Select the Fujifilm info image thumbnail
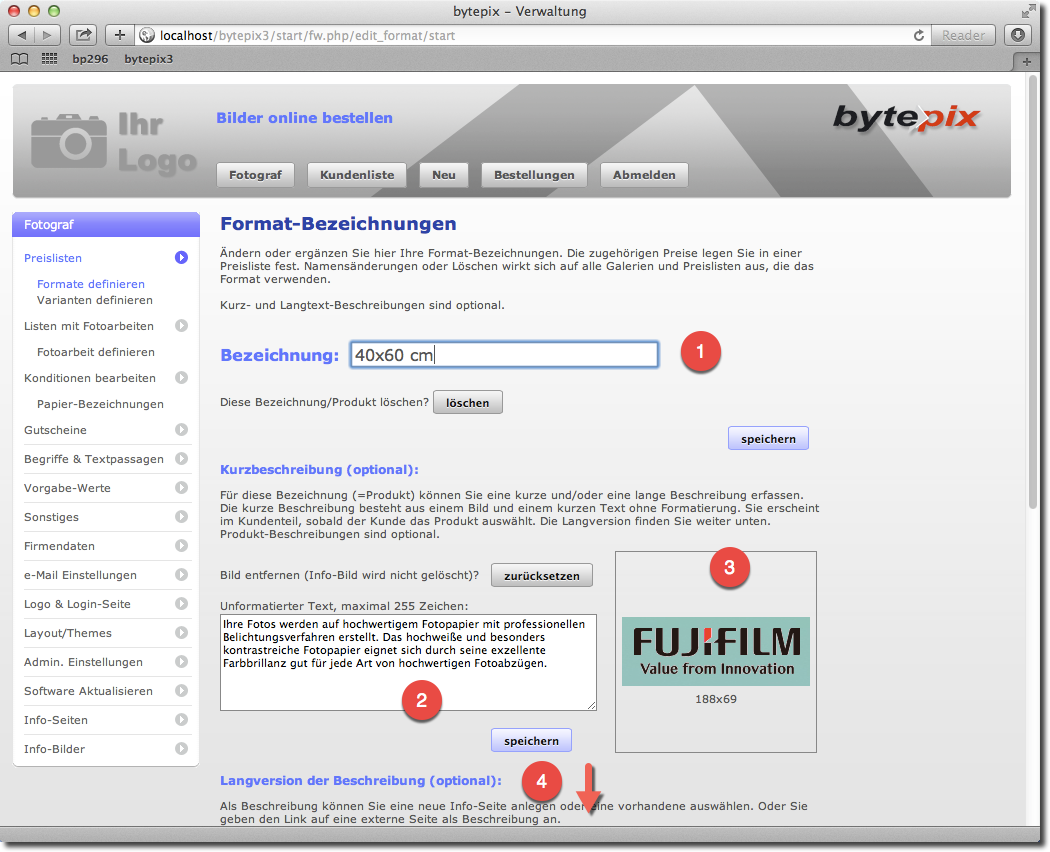The image size is (1050, 852). pos(716,651)
